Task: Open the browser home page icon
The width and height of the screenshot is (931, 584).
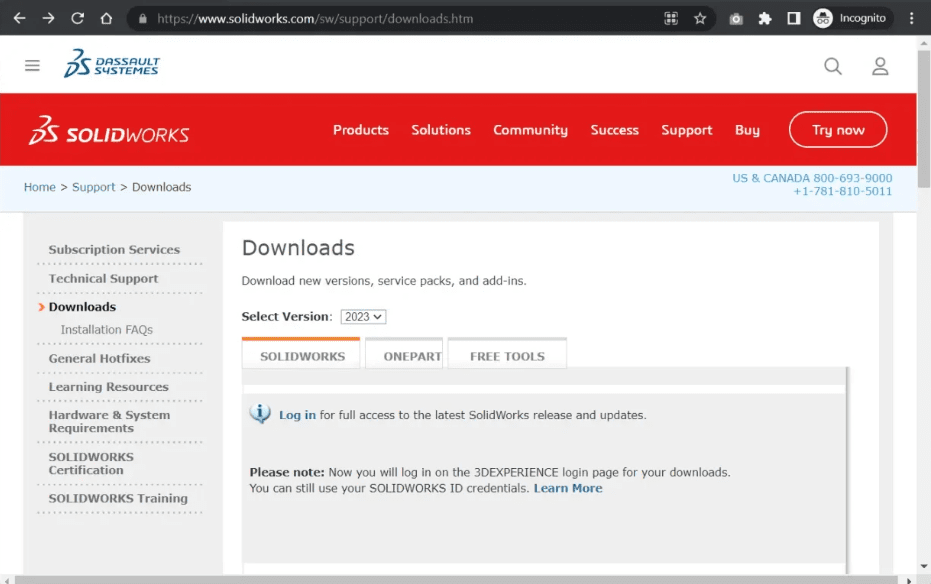Action: point(106,18)
